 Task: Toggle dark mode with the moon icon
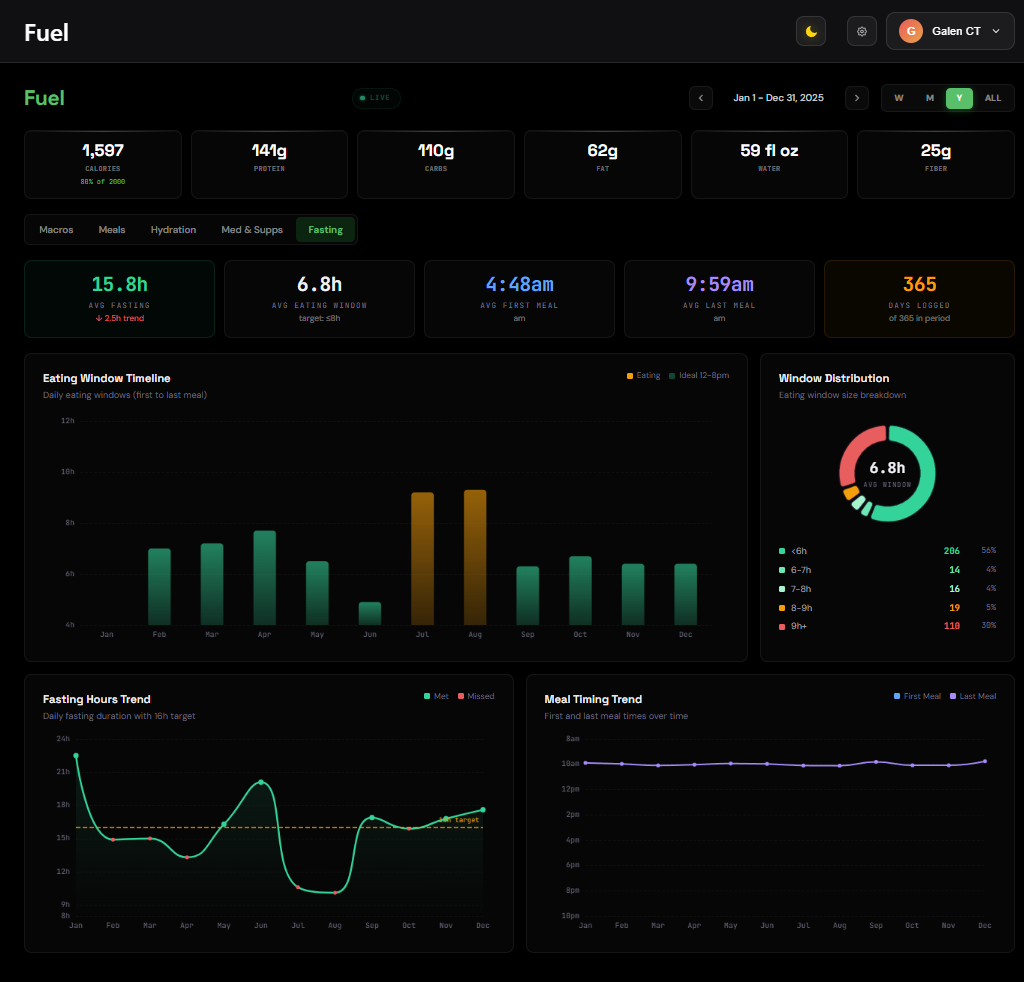[x=810, y=31]
